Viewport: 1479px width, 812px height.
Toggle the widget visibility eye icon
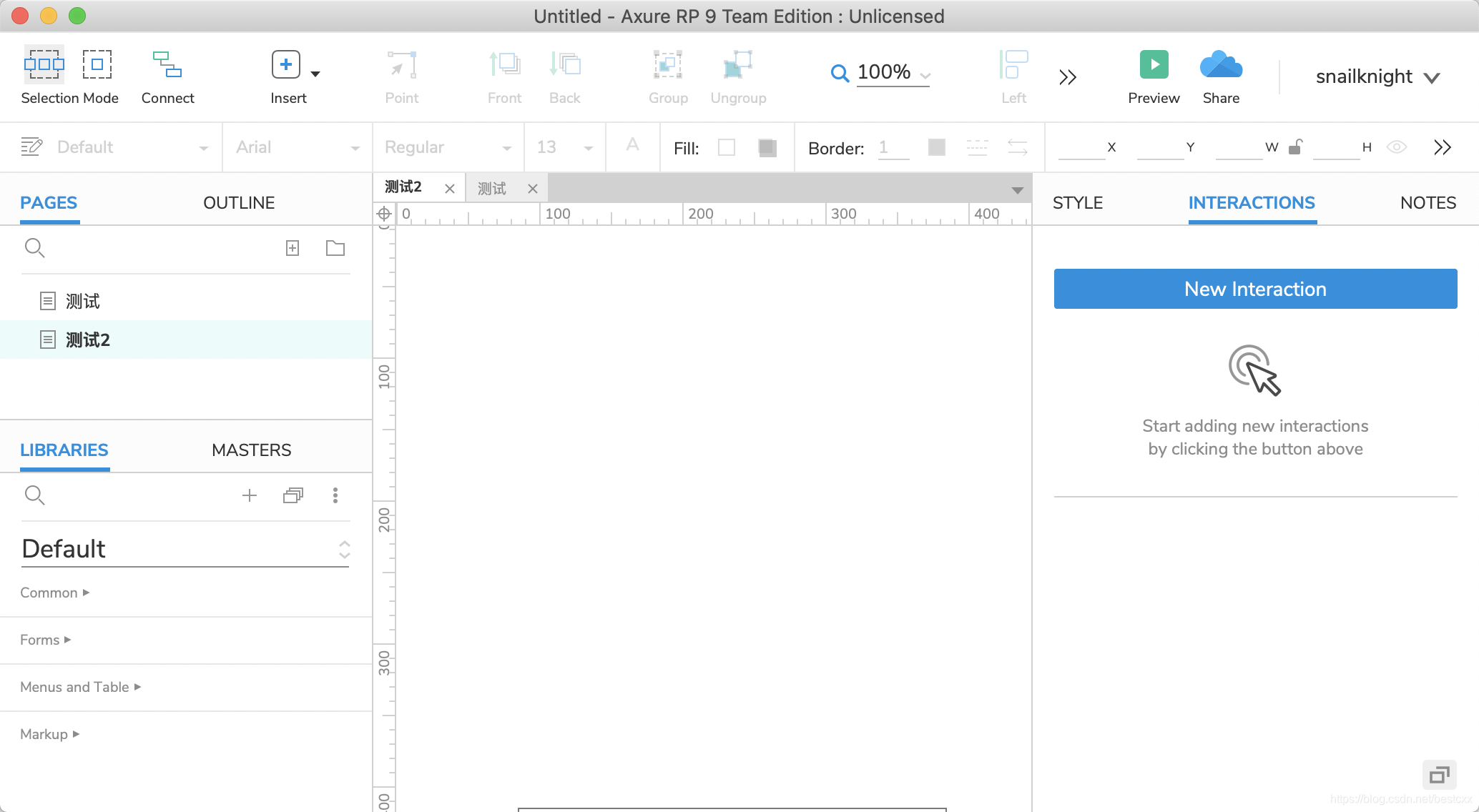click(x=1396, y=147)
